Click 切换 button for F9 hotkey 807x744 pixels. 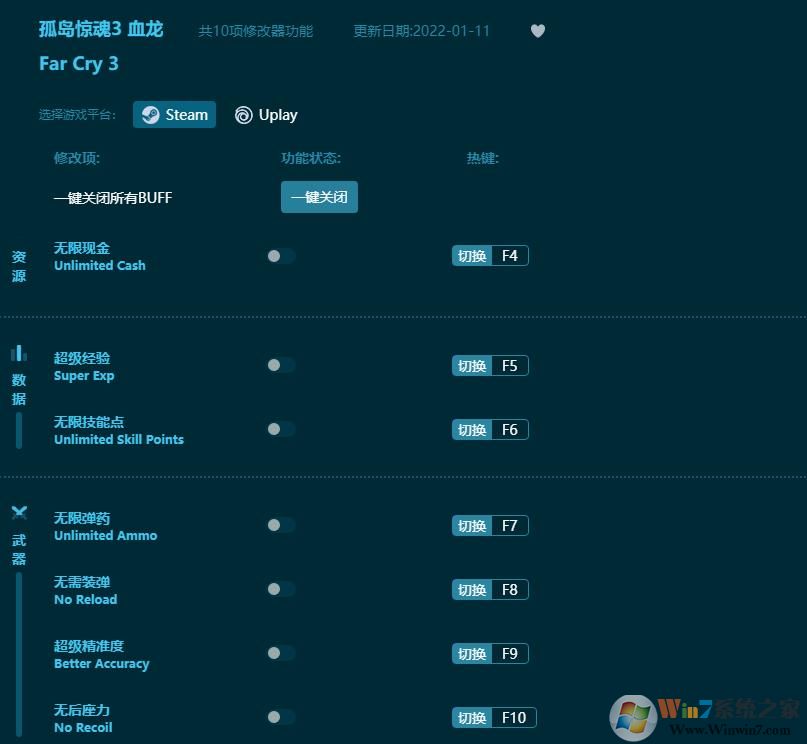[472, 654]
